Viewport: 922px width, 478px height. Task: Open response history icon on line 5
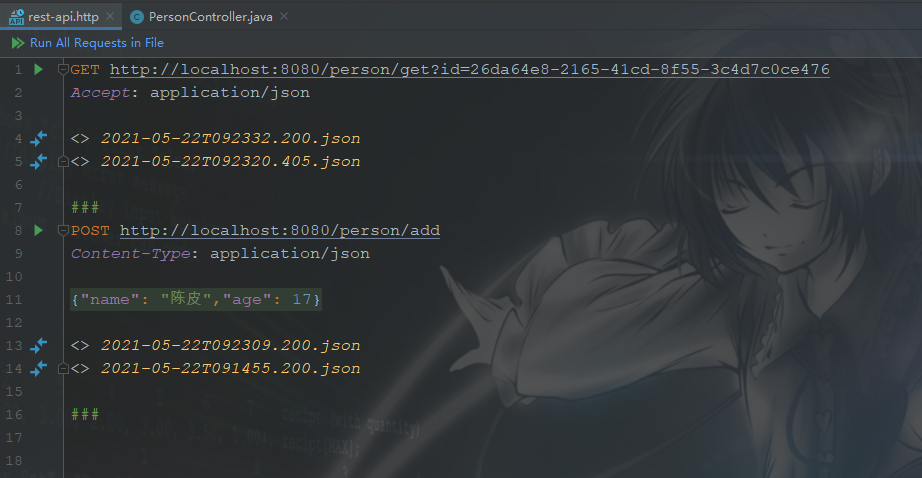[x=39, y=161]
